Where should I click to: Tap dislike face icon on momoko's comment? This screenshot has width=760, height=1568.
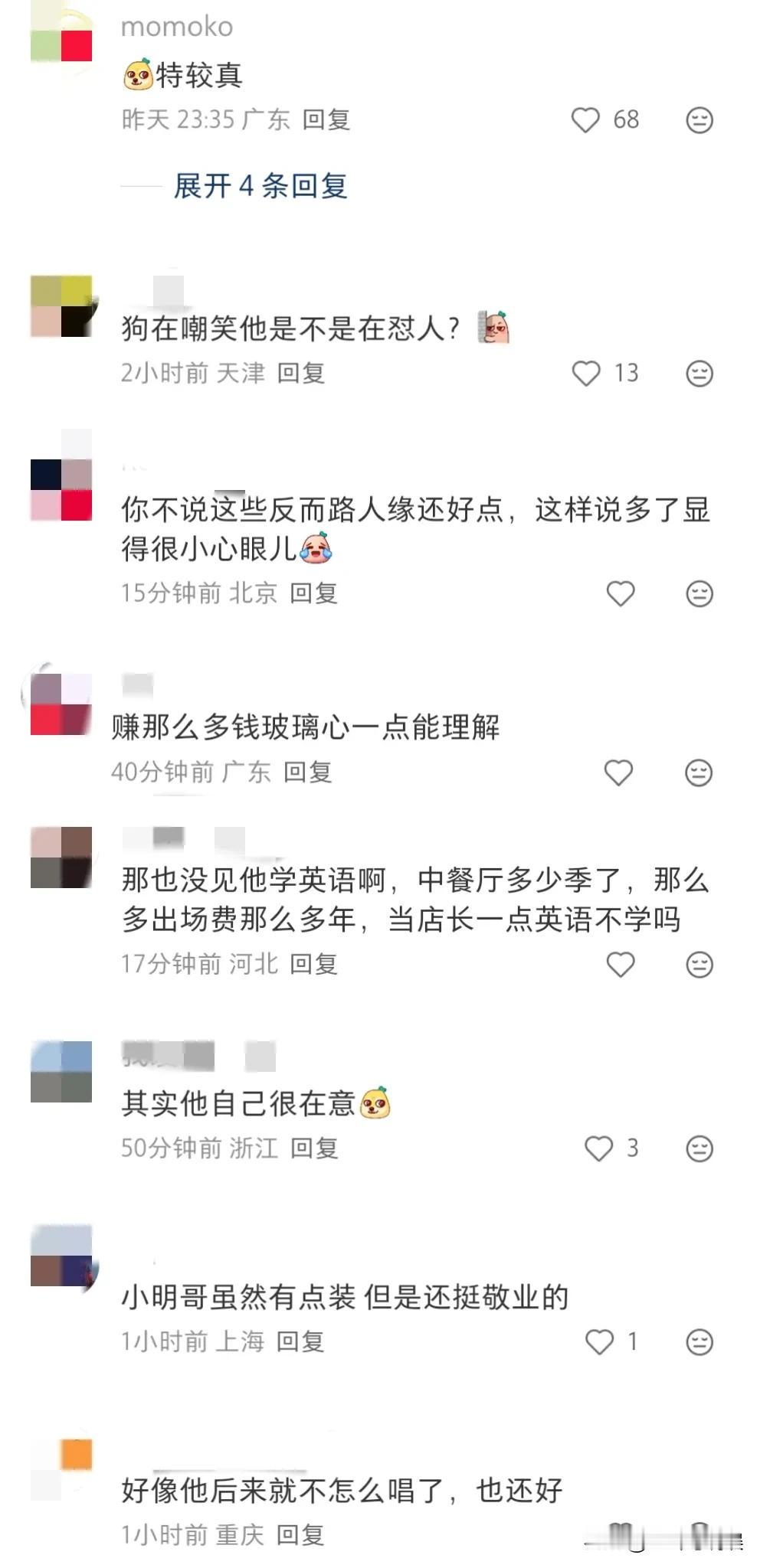point(699,119)
